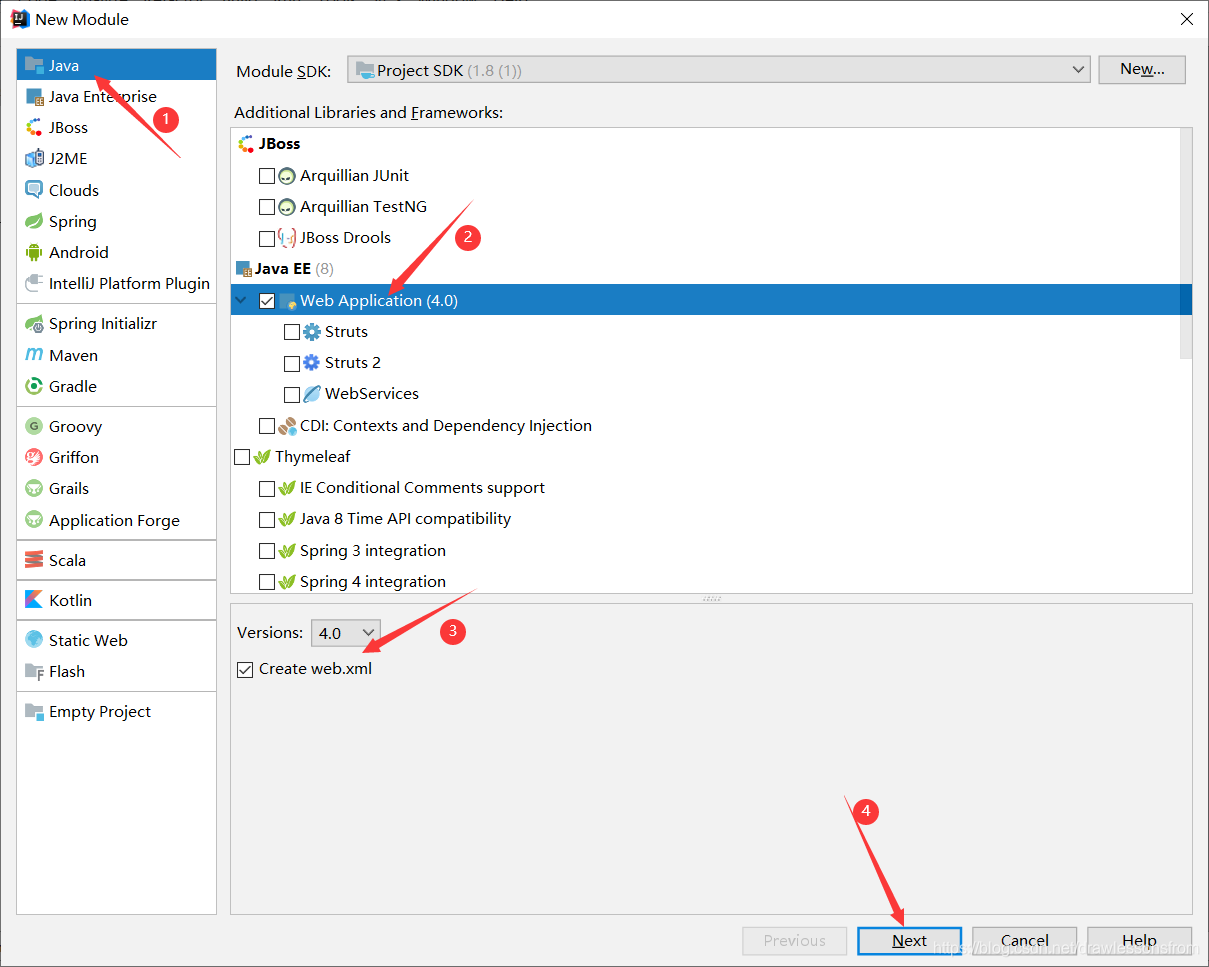The image size is (1209, 967).
Task: Click the IE Conditional Comments support row
Action: [x=705, y=487]
